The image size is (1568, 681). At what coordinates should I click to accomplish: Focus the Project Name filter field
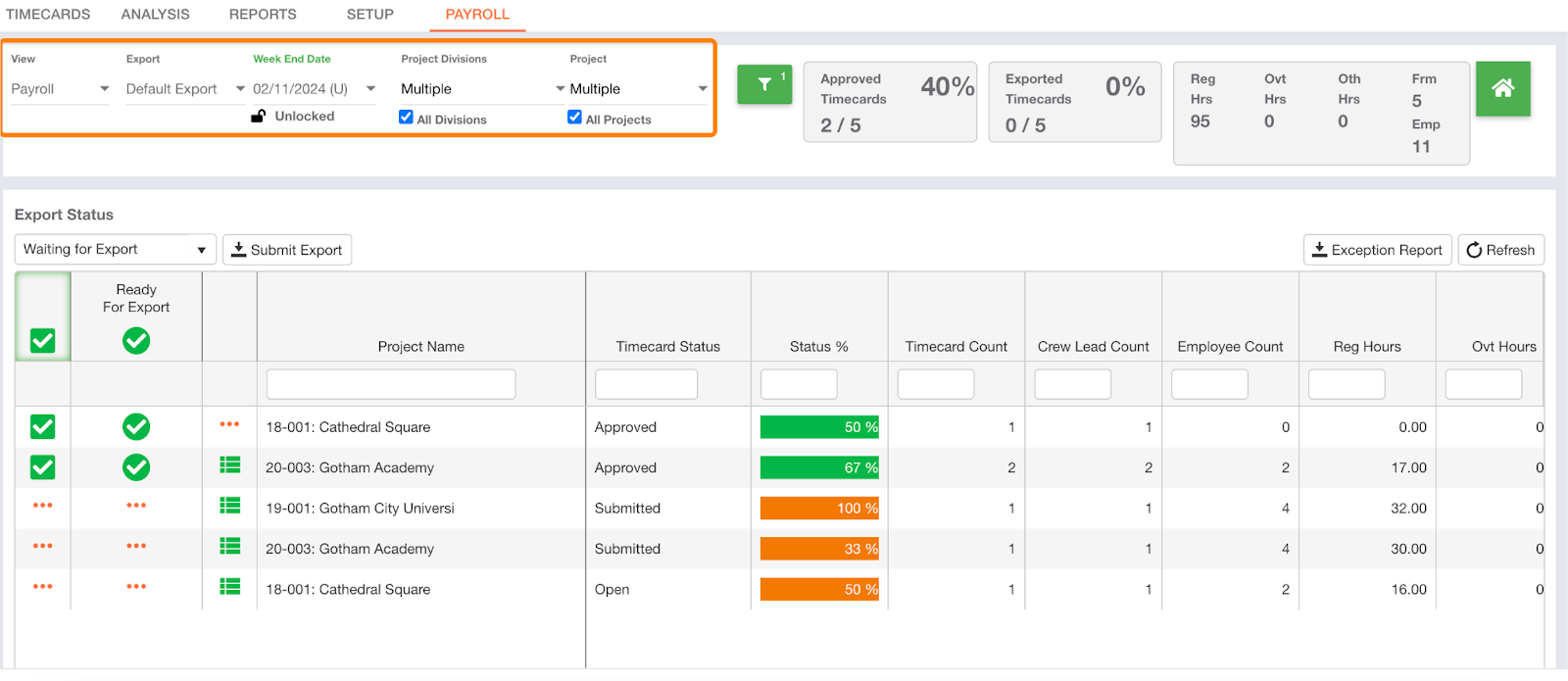(391, 384)
